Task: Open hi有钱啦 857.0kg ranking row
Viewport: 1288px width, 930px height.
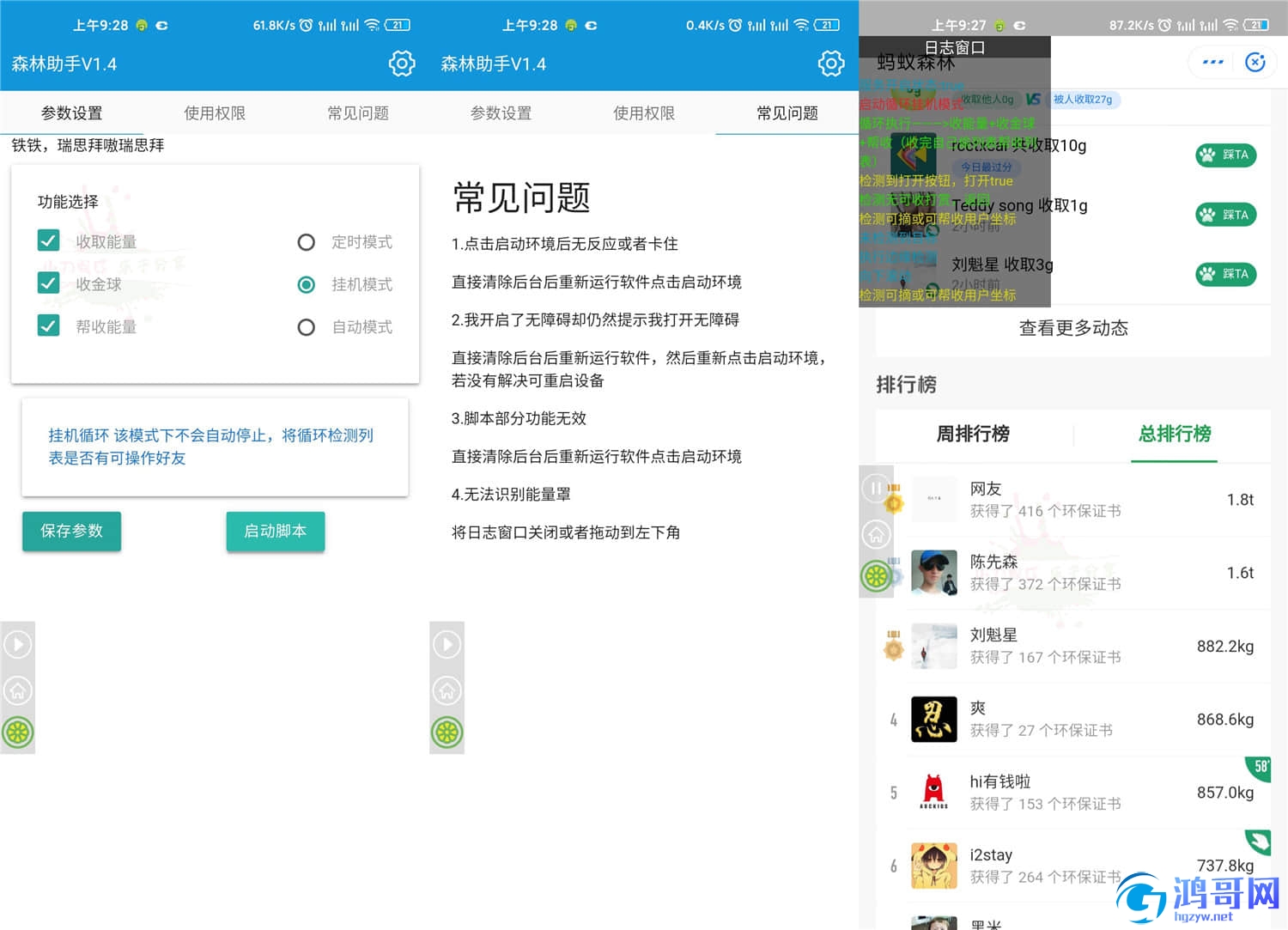Action: pos(1073,793)
